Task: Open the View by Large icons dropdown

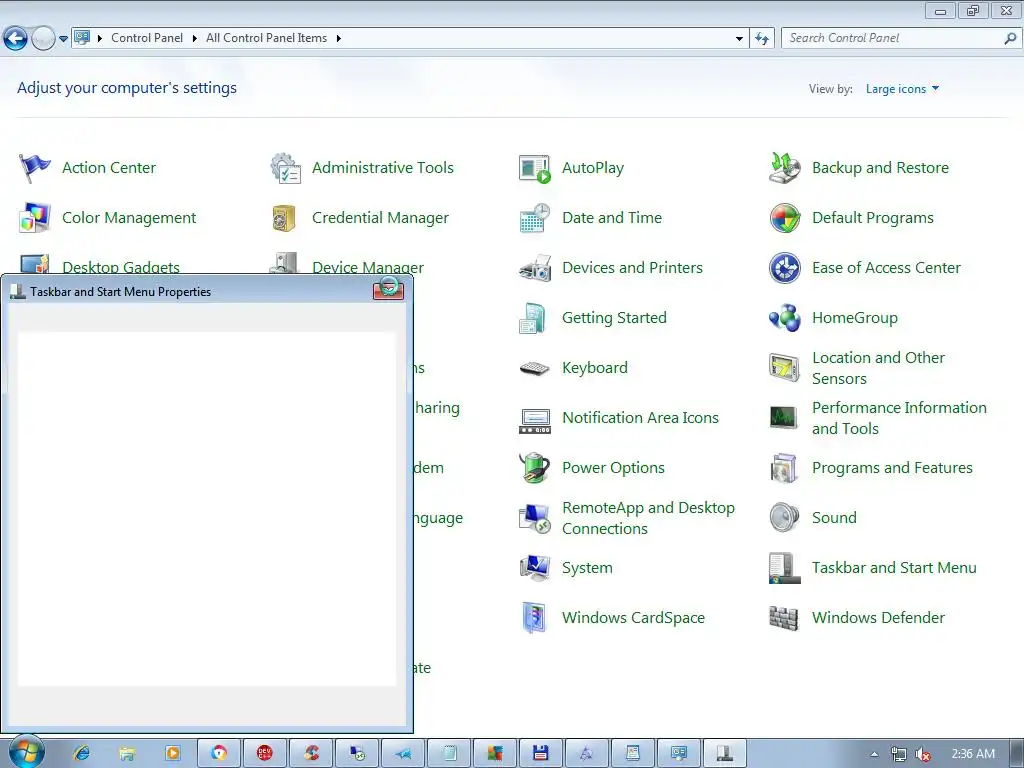Action: tap(903, 89)
